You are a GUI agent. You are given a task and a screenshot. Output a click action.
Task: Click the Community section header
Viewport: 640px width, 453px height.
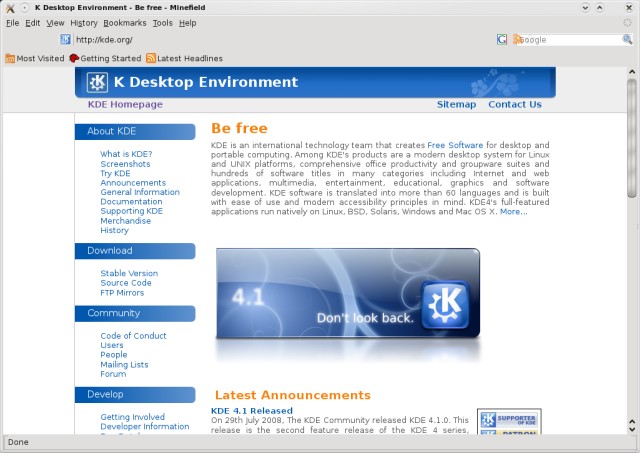[135, 313]
